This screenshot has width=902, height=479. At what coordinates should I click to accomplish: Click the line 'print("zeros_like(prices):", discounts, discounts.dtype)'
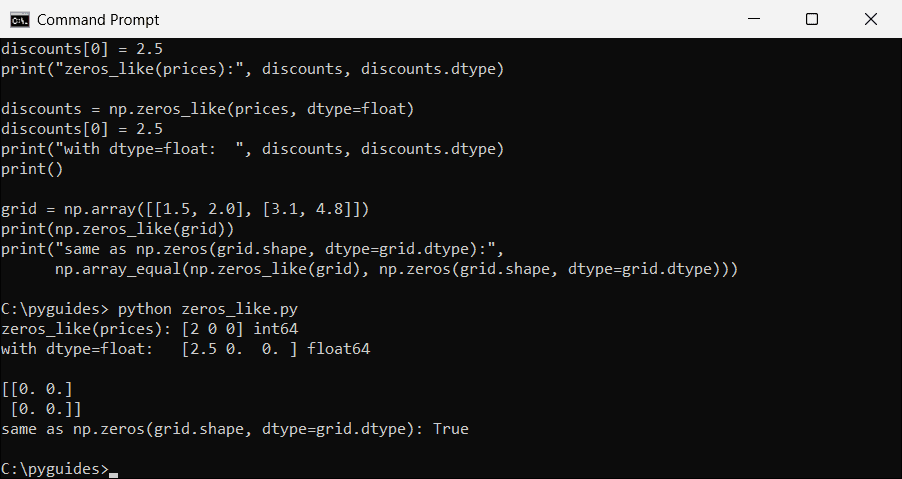click(x=252, y=69)
